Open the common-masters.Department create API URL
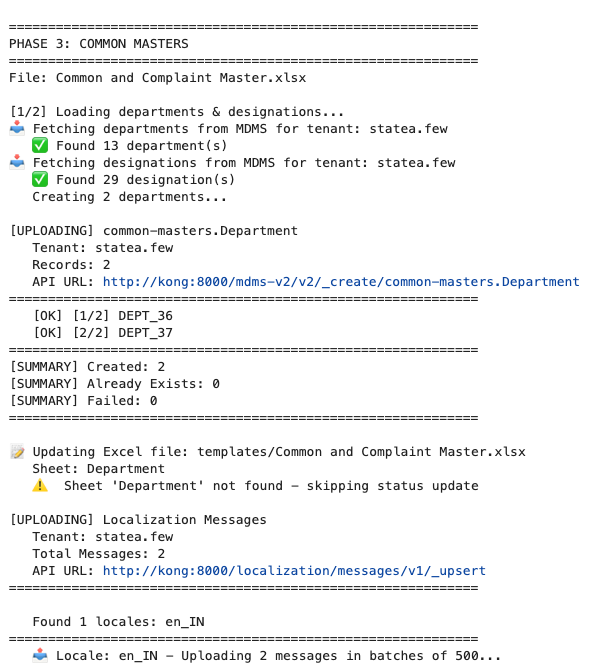Image resolution: width=607 pixels, height=668 pixels. coord(341,282)
